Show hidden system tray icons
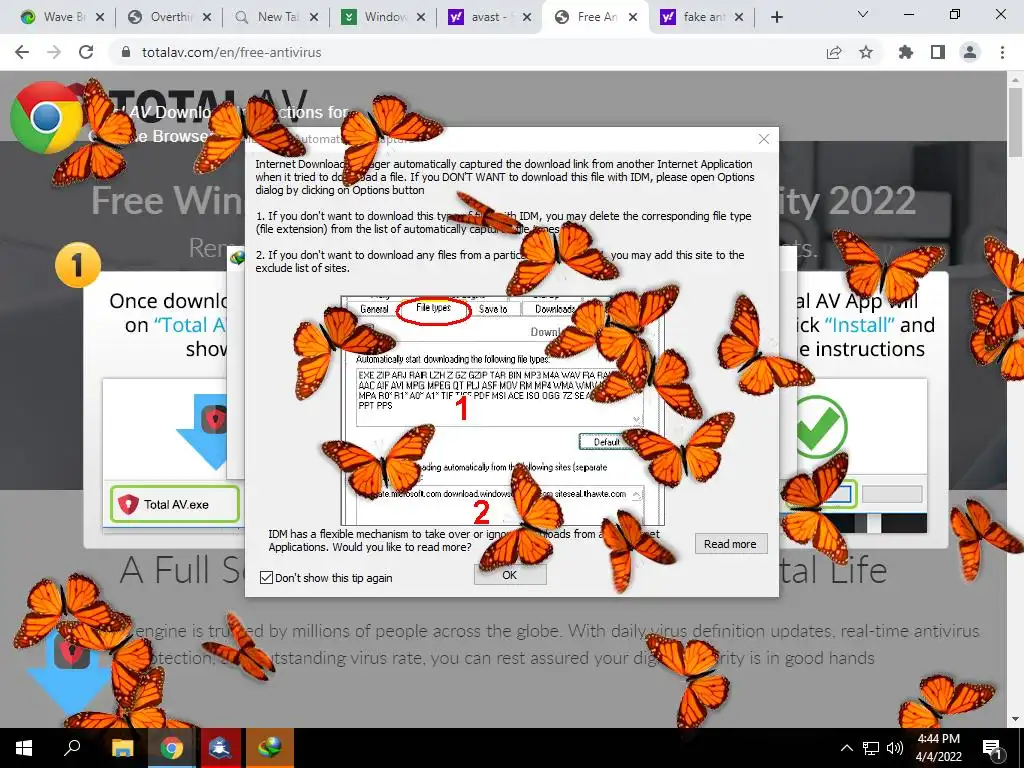This screenshot has width=1024, height=768. 846,748
